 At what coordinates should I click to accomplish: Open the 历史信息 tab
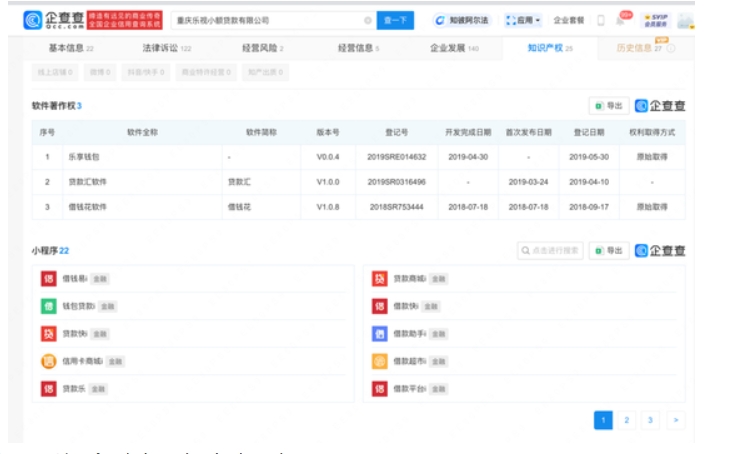(637, 48)
